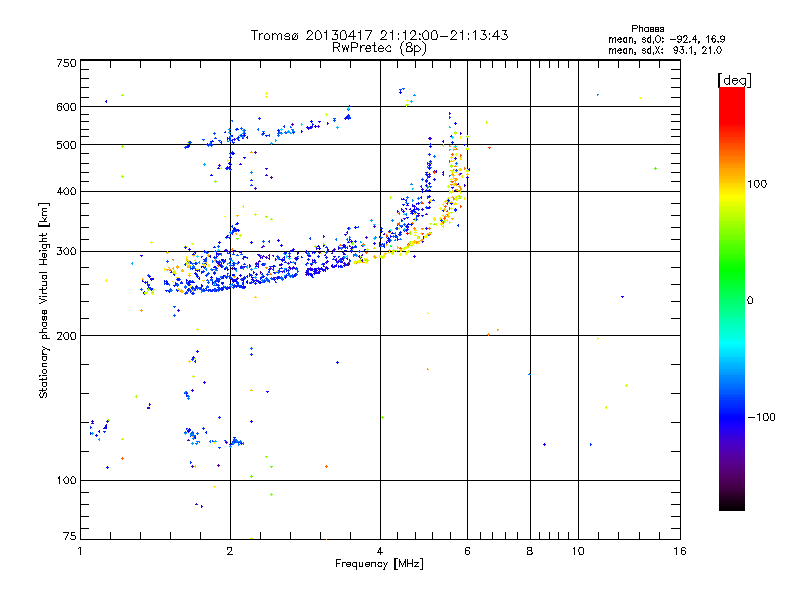Click the x-axis label '4'
This screenshot has width=800, height=600.
coord(380,551)
